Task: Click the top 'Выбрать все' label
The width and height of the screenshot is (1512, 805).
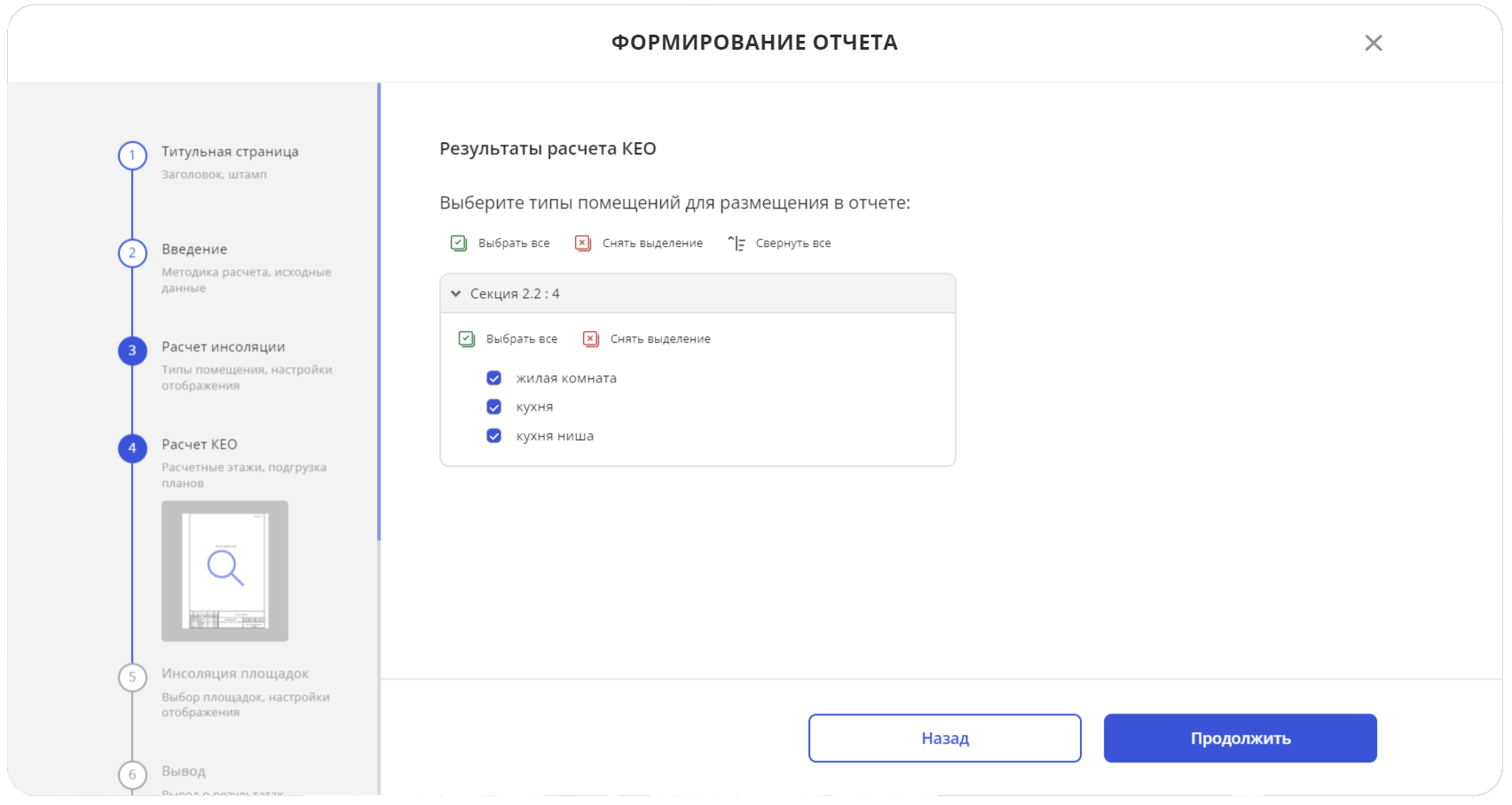Action: pos(514,243)
